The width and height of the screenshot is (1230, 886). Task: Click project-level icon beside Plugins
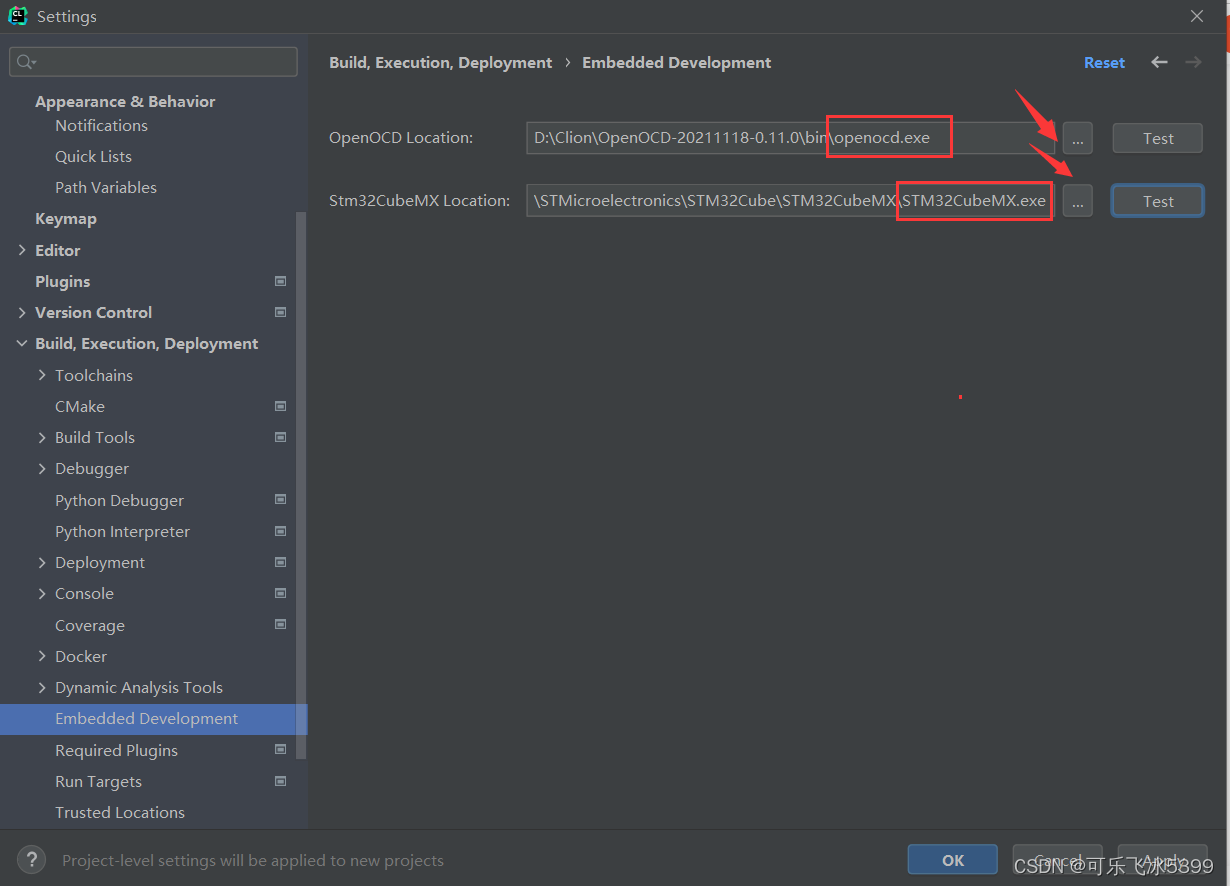point(280,281)
